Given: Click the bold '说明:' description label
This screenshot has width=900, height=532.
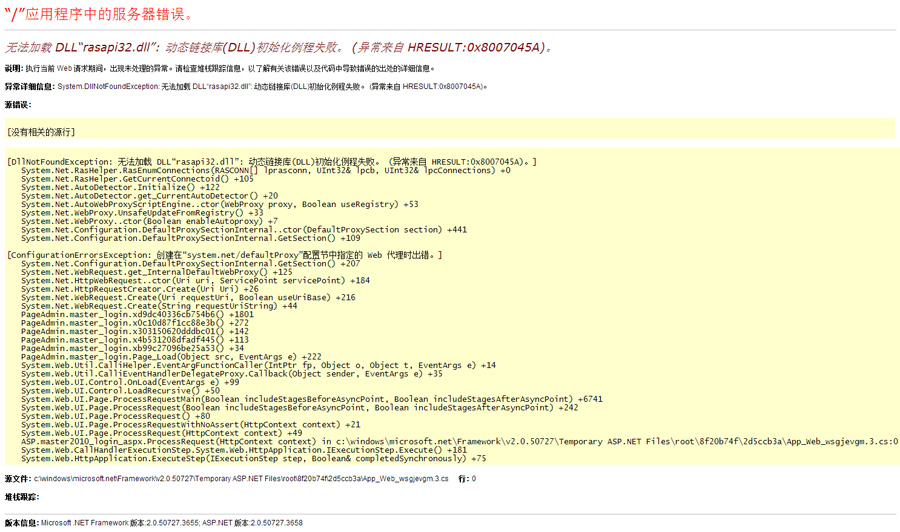Looking at the screenshot, I should point(14,69).
